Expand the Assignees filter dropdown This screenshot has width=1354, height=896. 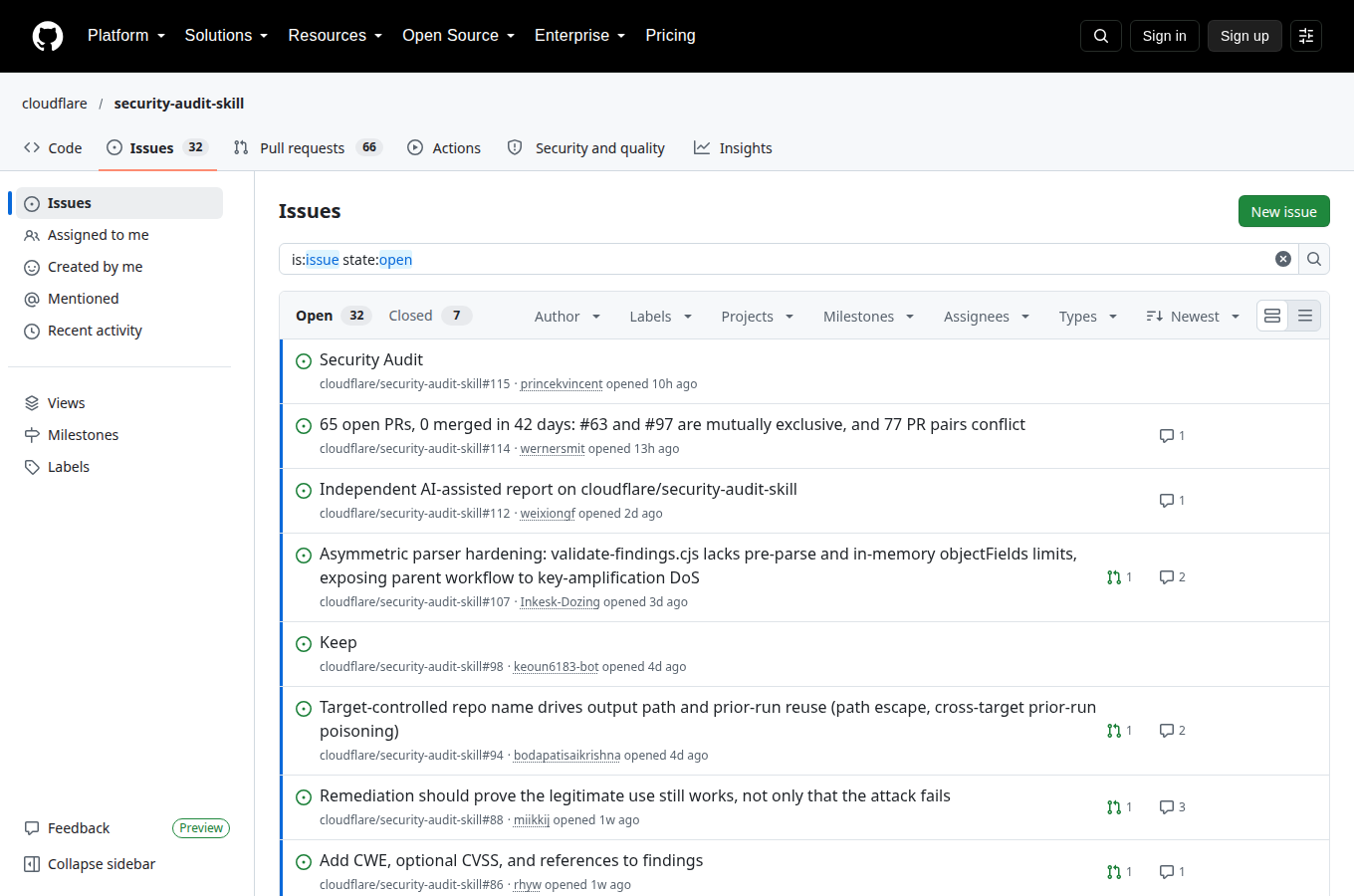987,317
